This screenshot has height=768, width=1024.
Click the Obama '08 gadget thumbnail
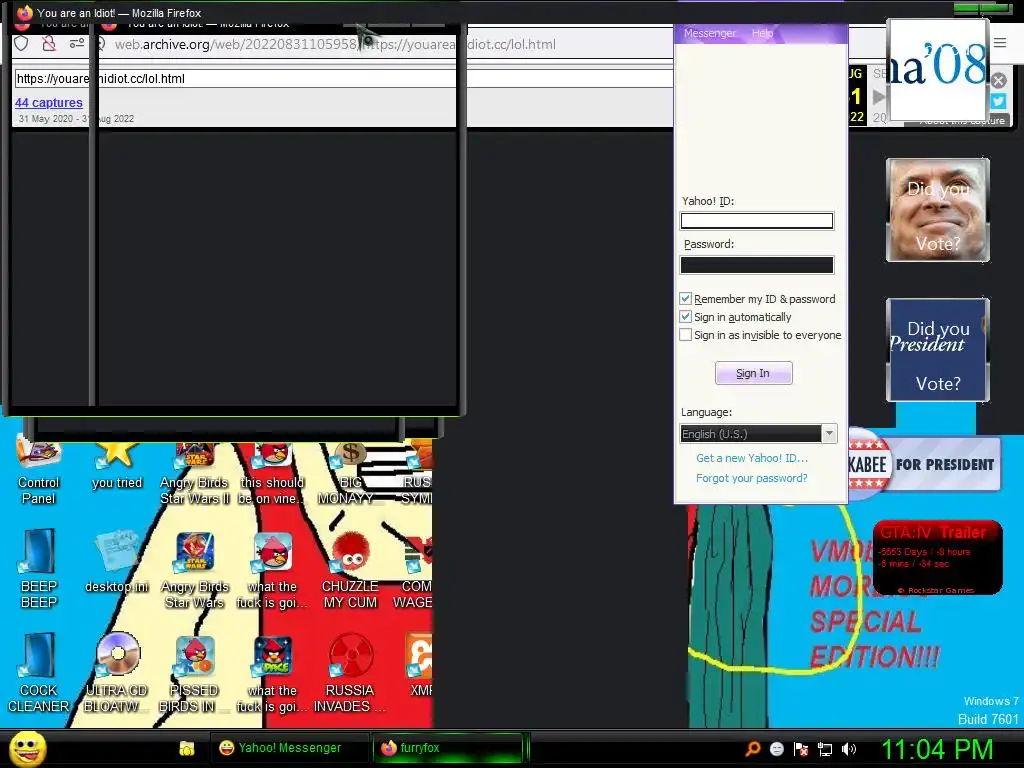click(x=938, y=69)
